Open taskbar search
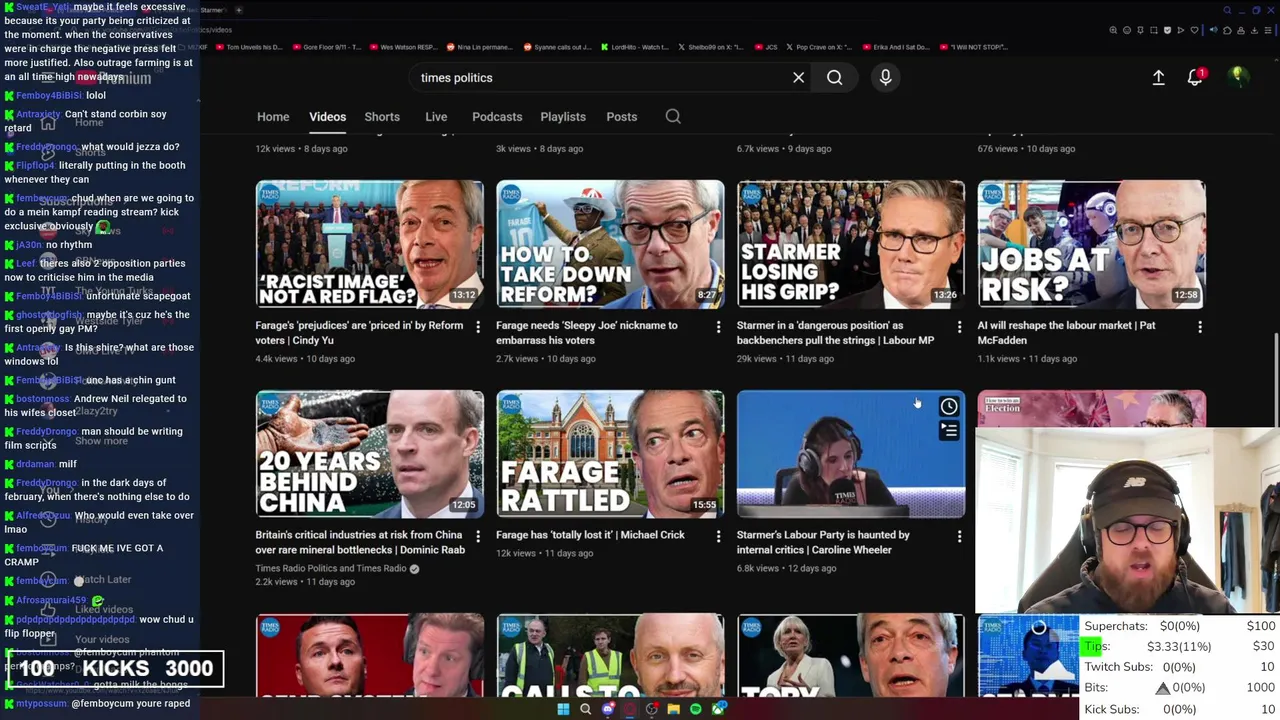Viewport: 1280px width, 720px height. coord(585,709)
